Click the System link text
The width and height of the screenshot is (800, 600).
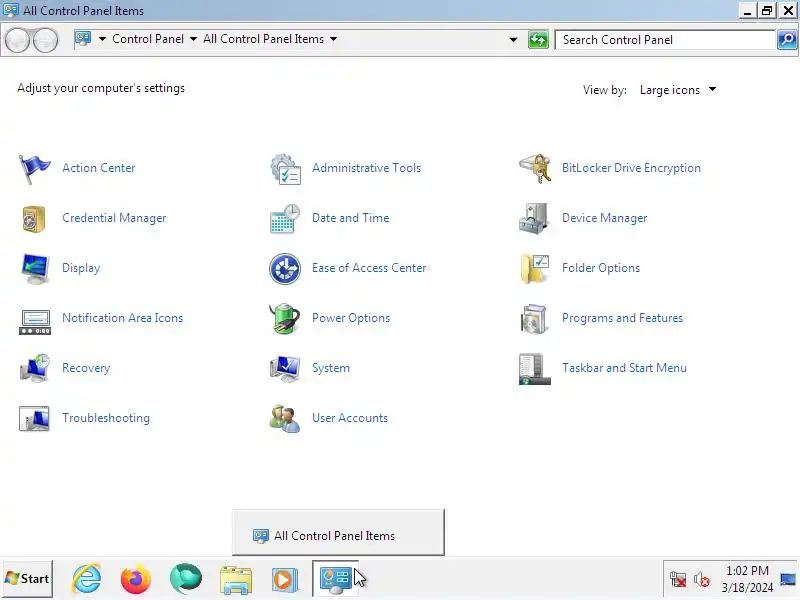(x=331, y=368)
